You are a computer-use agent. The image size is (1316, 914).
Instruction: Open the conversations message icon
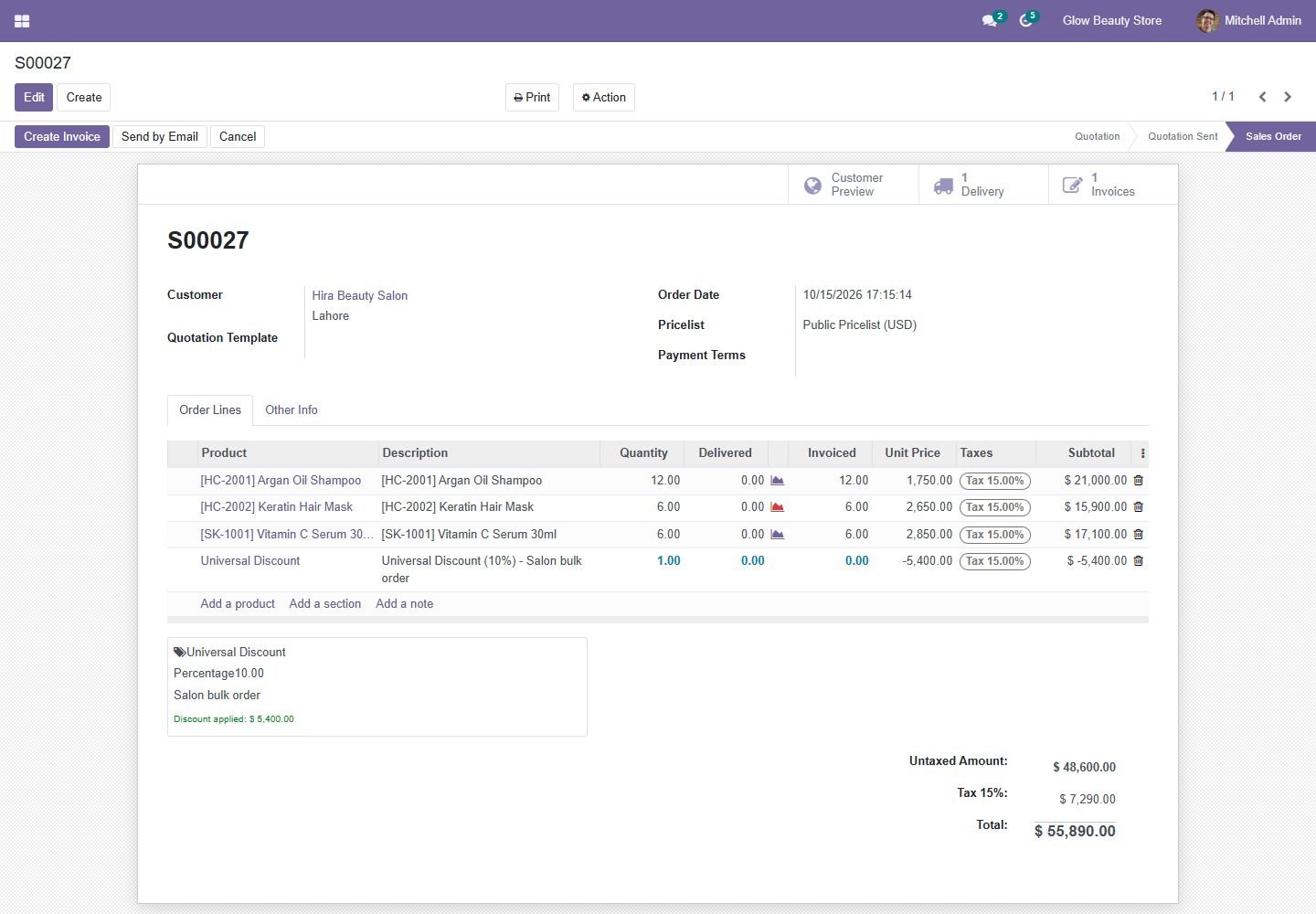tap(989, 20)
